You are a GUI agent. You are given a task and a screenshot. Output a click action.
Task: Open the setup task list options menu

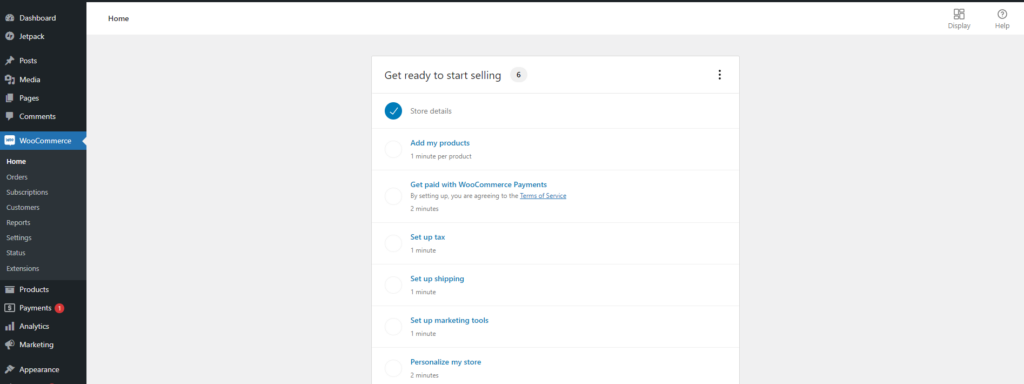coord(720,75)
